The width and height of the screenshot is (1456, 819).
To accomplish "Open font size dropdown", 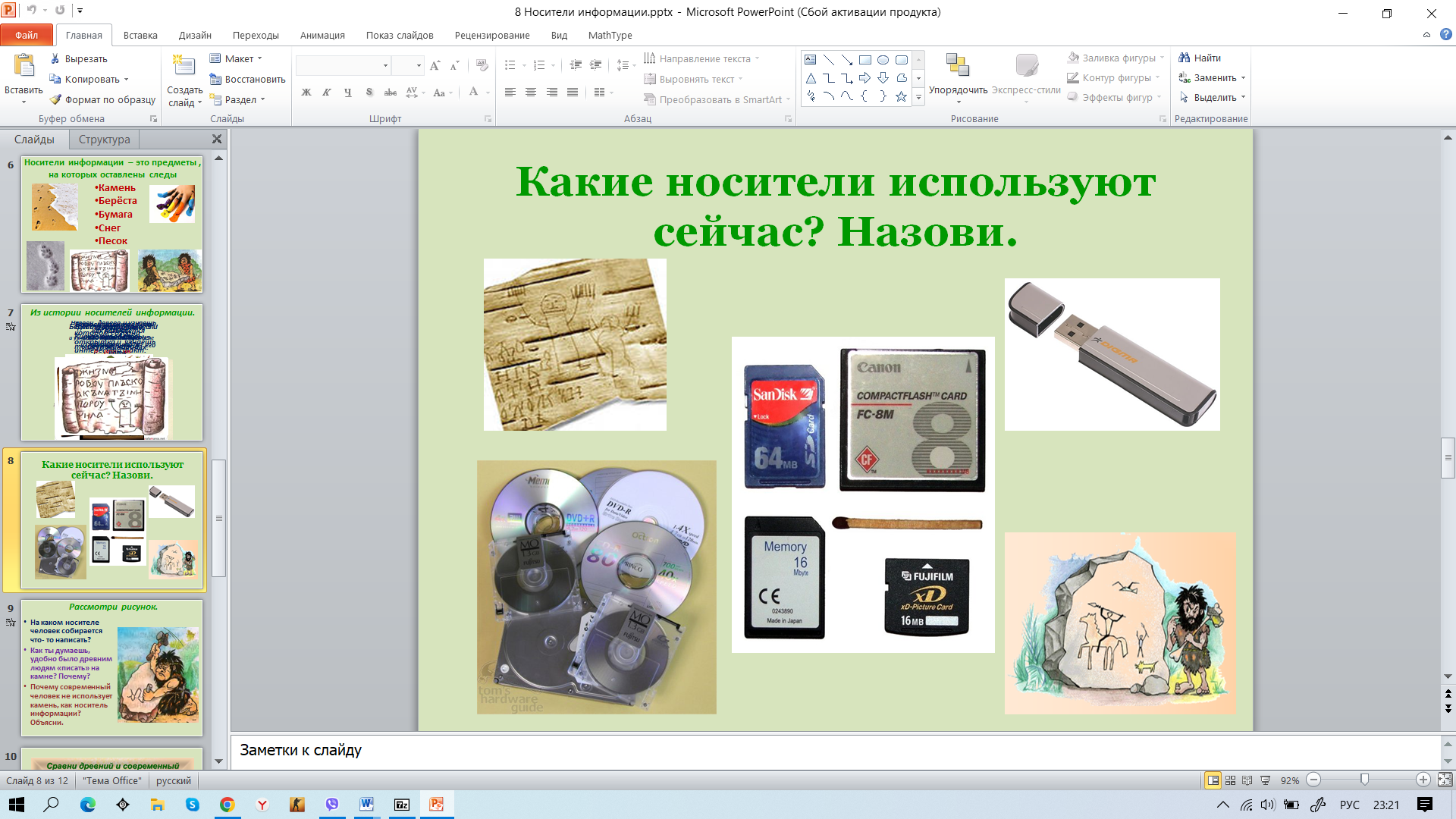I will pyautogui.click(x=419, y=66).
